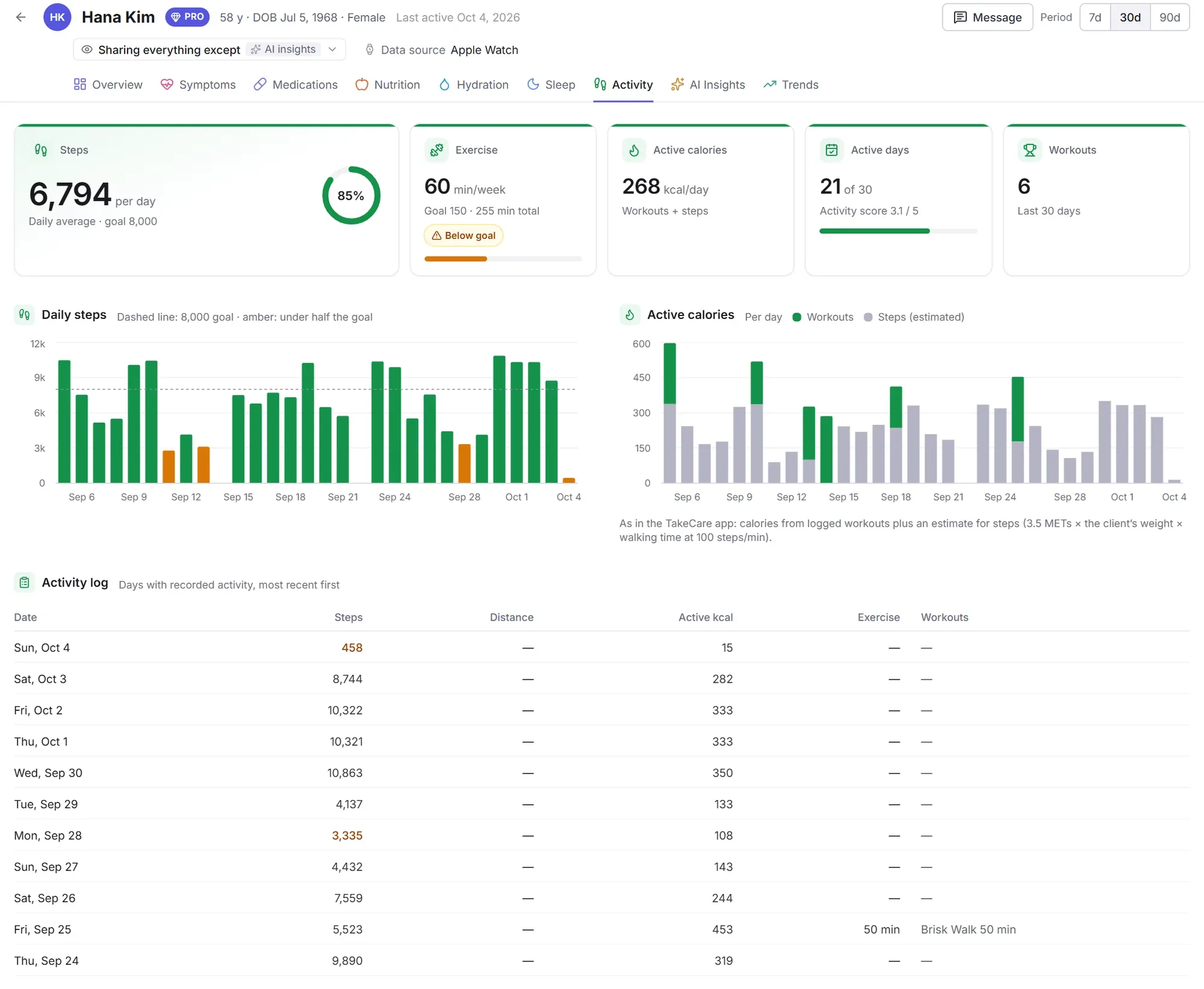Click the tall Sep 6 calories bar
This screenshot has width=1204, height=989.
pos(669,413)
